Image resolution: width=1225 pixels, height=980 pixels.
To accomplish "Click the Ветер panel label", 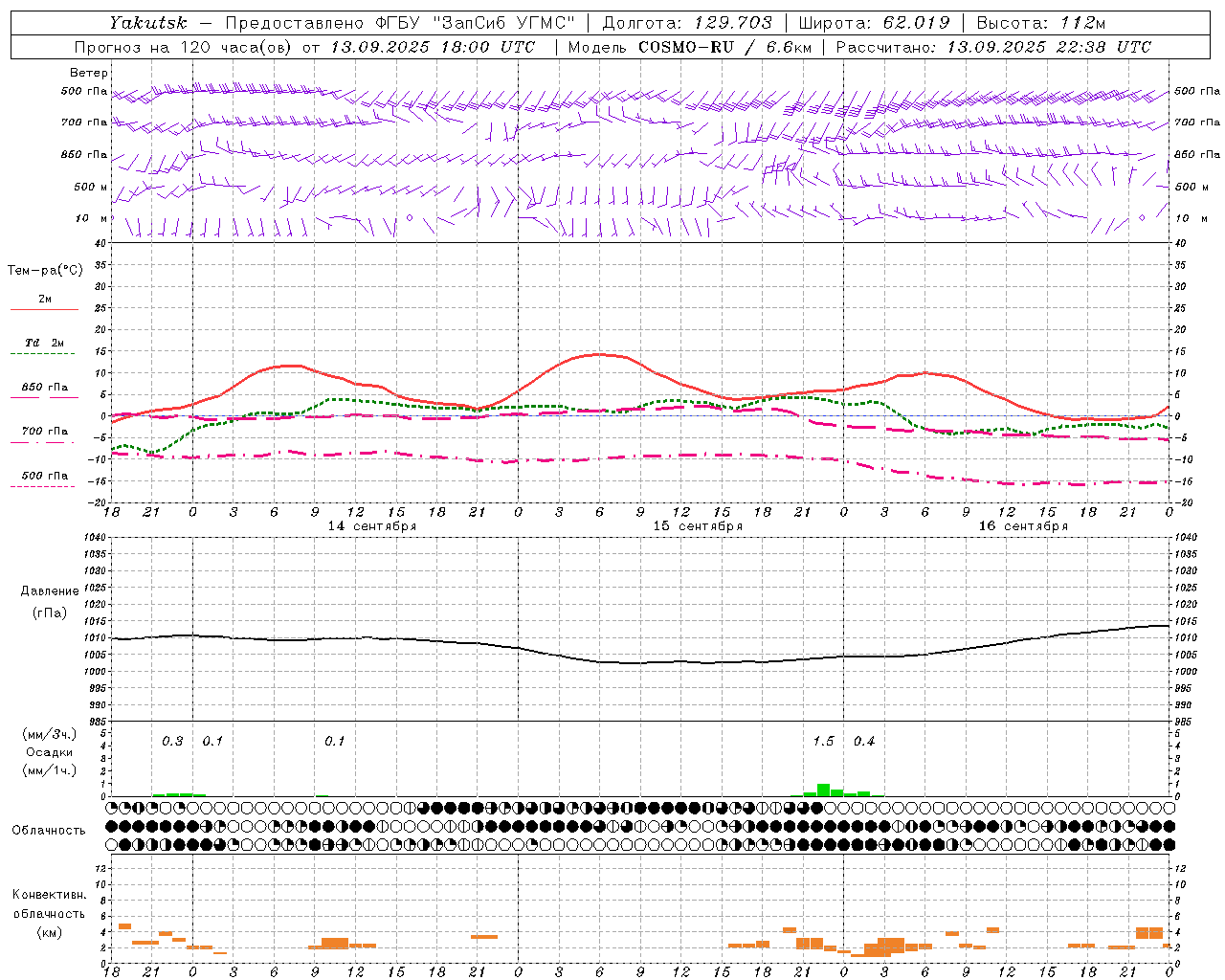I will point(89,73).
